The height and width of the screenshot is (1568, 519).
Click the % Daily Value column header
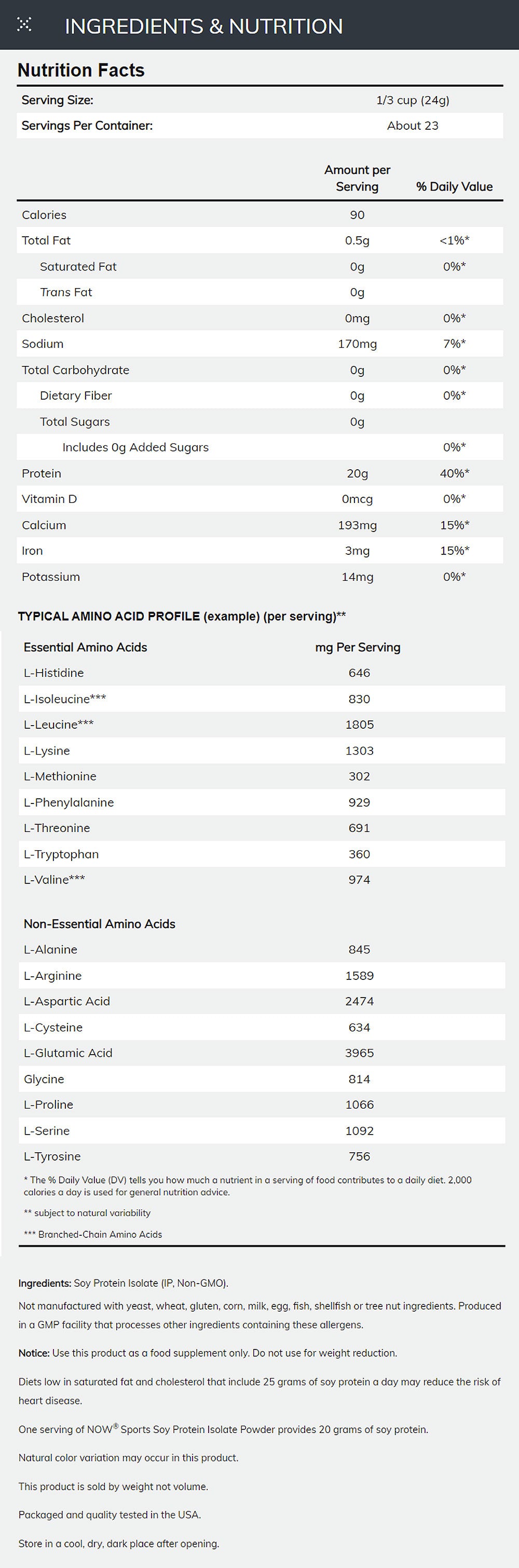pyautogui.click(x=454, y=187)
